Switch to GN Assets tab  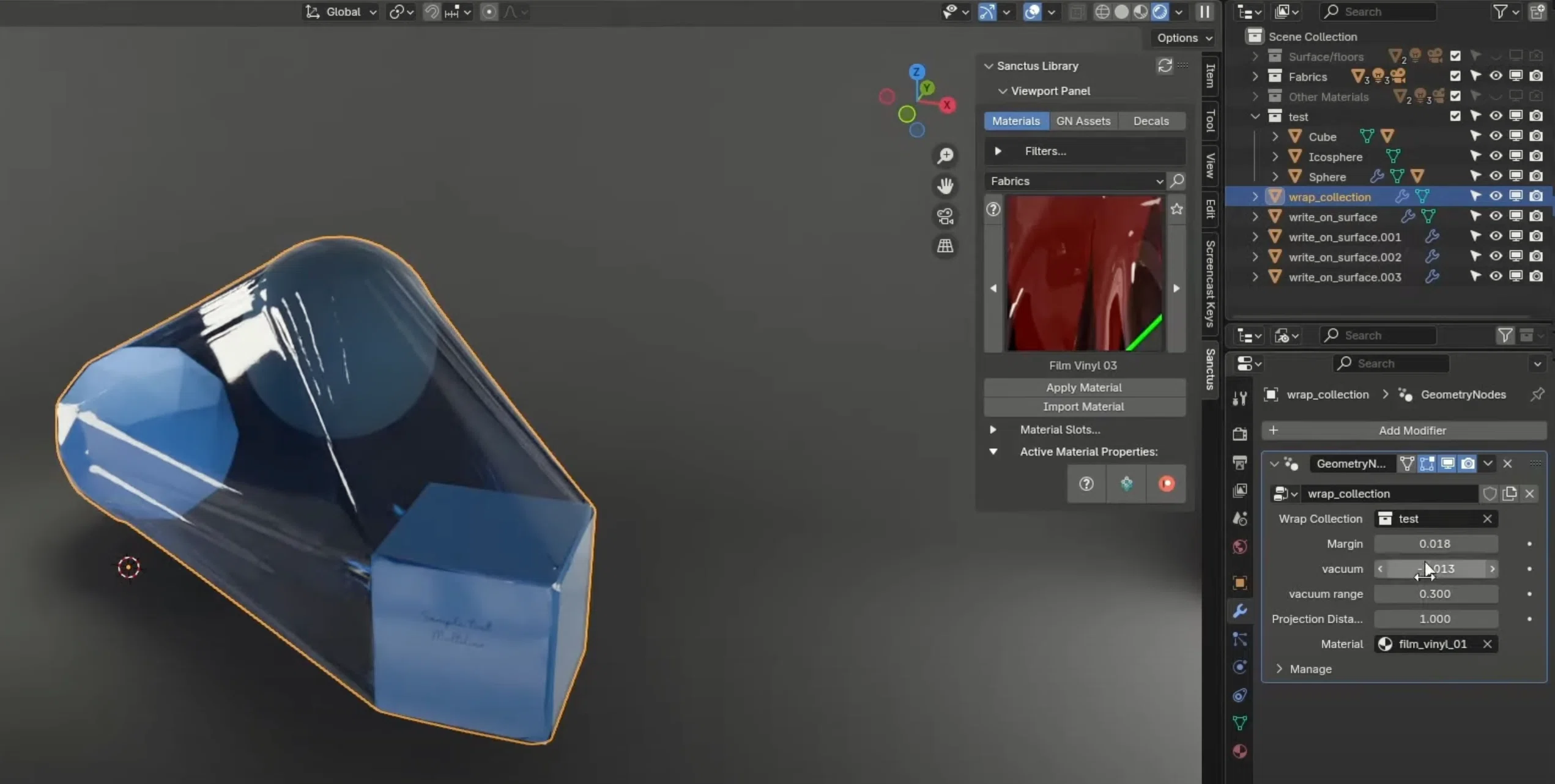1083,121
